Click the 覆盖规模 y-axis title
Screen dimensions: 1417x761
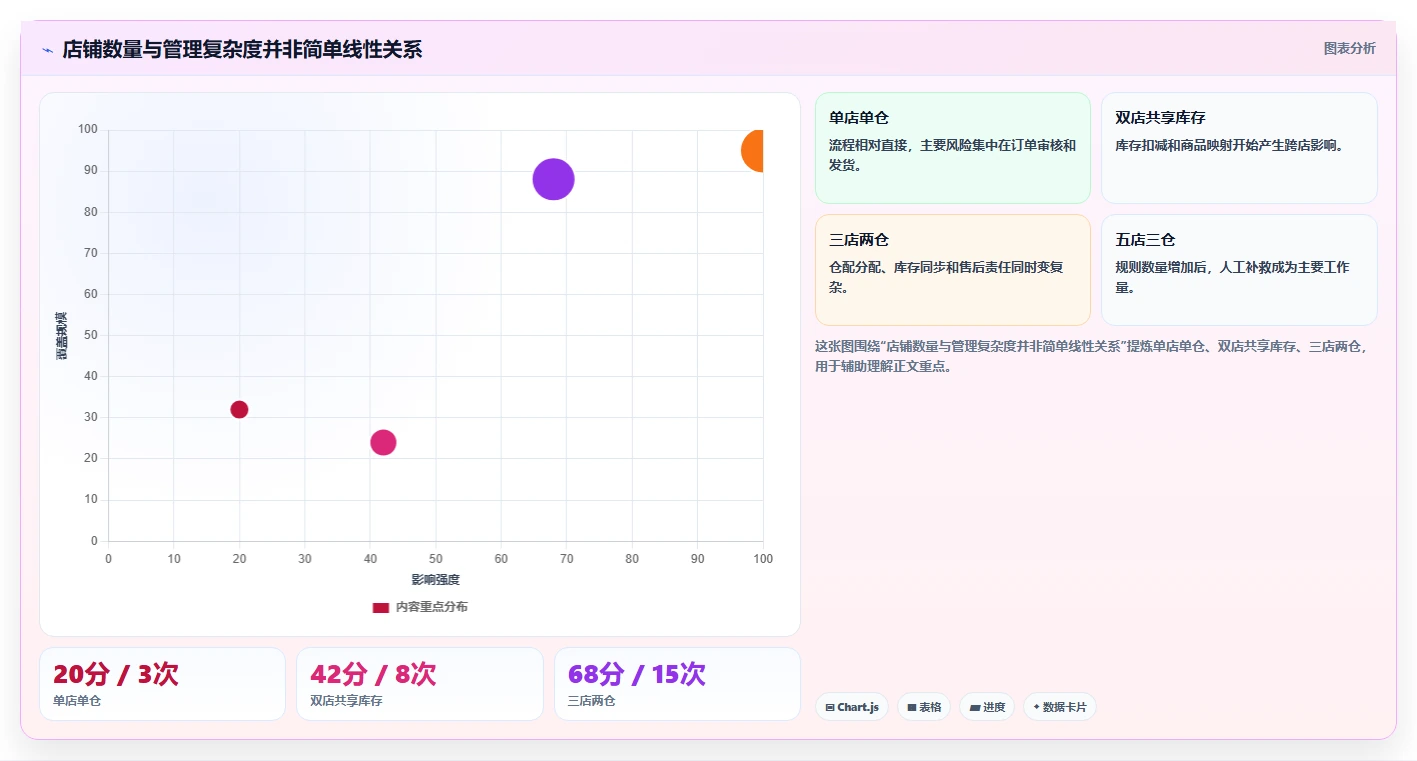tap(62, 336)
